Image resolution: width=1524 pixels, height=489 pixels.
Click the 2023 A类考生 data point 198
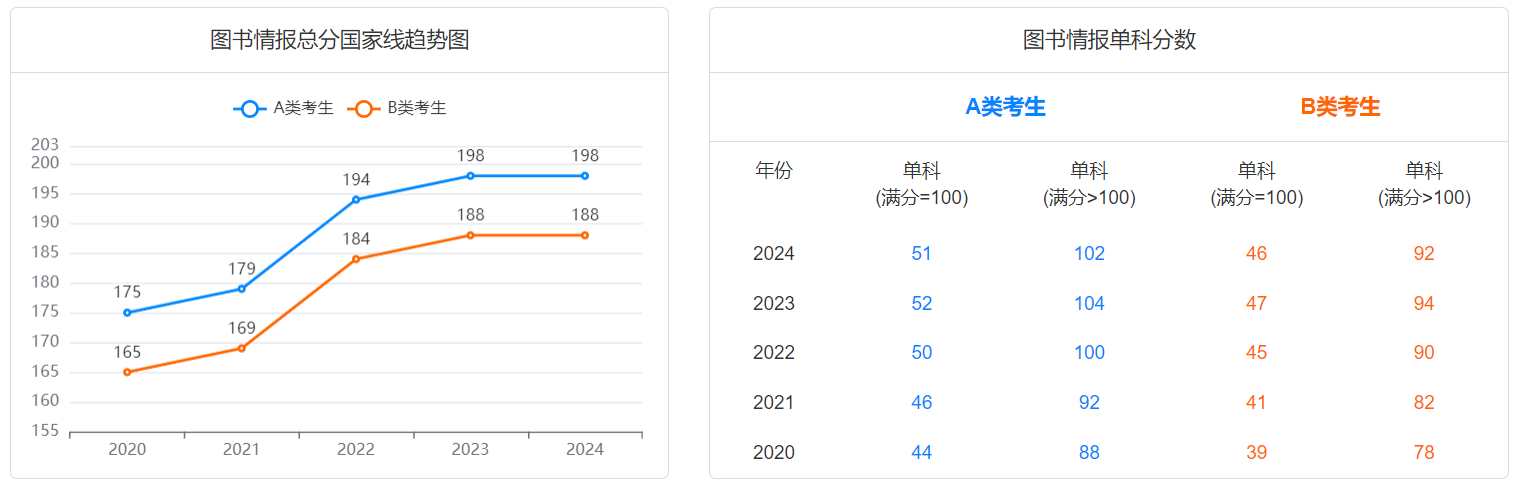pyautogui.click(x=470, y=176)
